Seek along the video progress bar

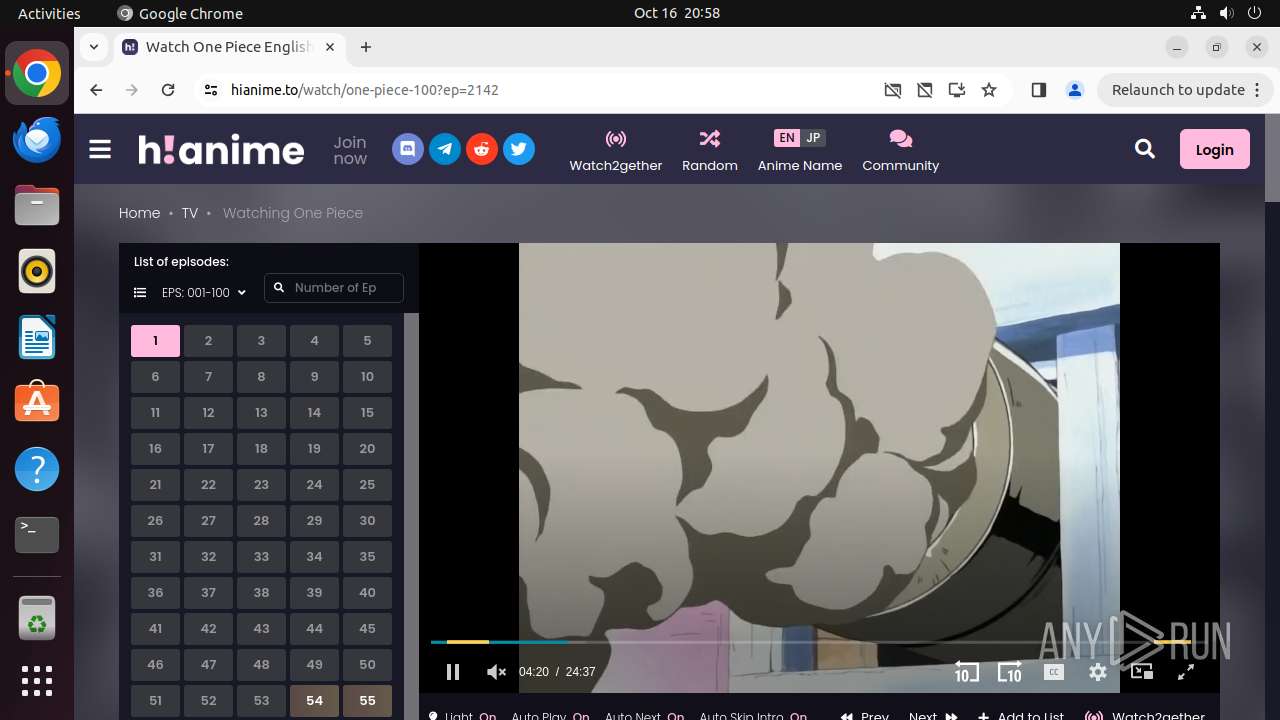[x=810, y=642]
